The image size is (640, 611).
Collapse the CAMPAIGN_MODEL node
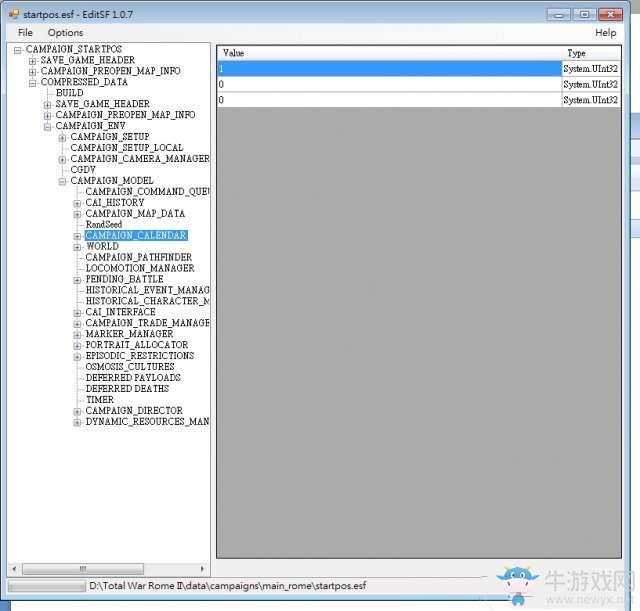62,182
